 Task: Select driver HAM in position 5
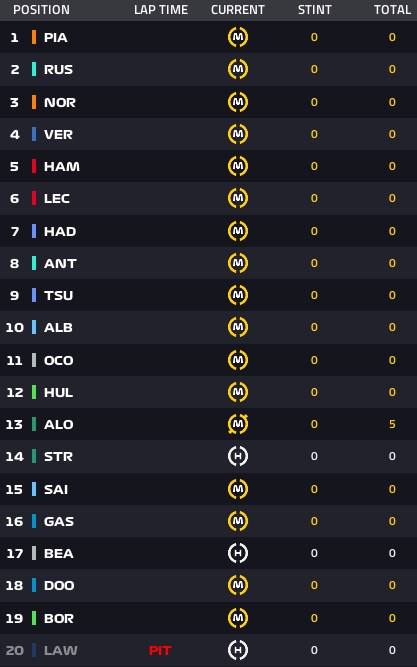[208, 166]
